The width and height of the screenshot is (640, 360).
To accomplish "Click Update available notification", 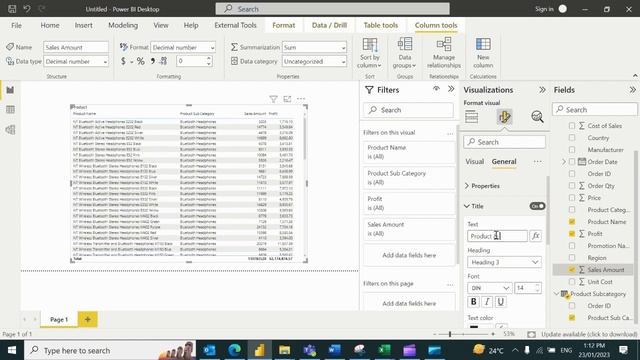I will click(x=589, y=334).
